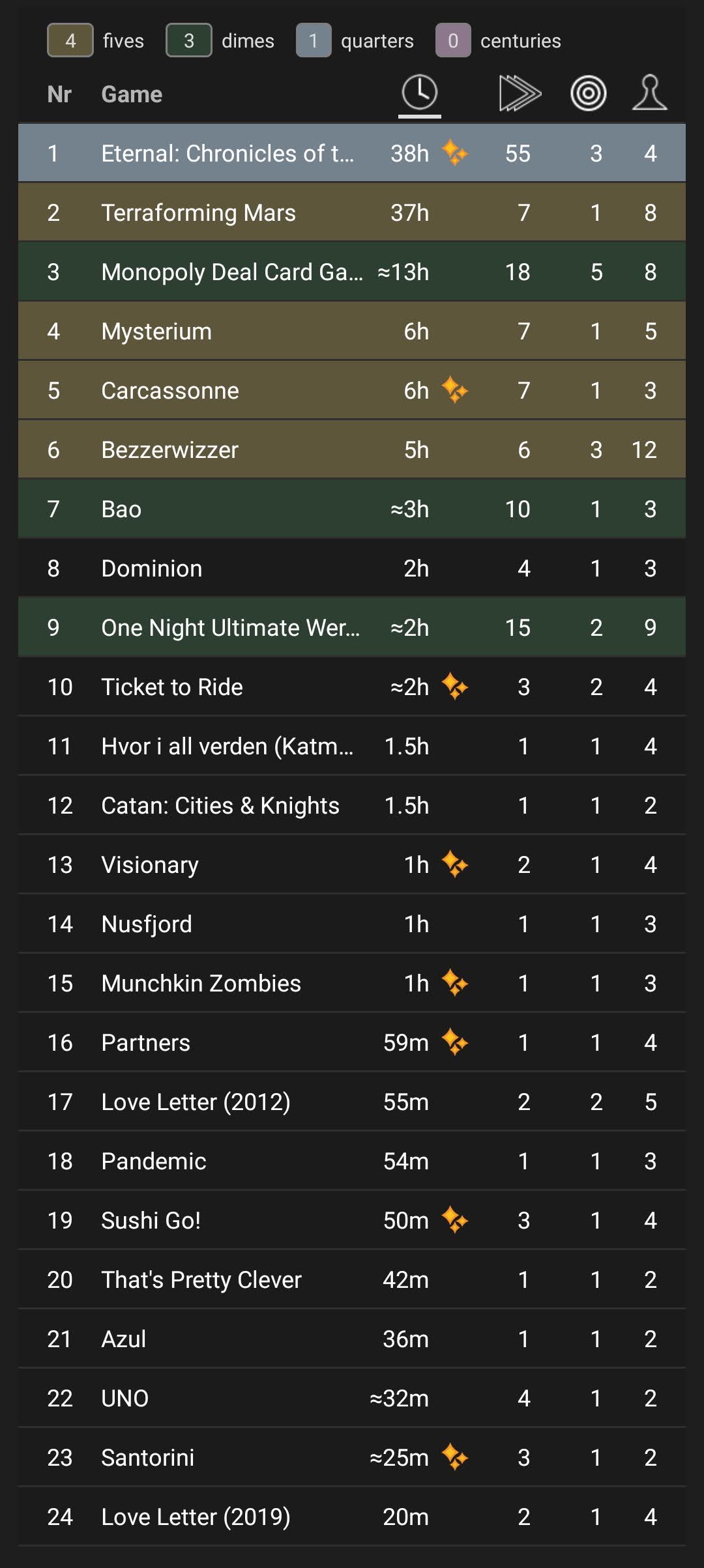This screenshot has width=704, height=1568.
Task: Sort by locations target icon
Action: click(588, 94)
